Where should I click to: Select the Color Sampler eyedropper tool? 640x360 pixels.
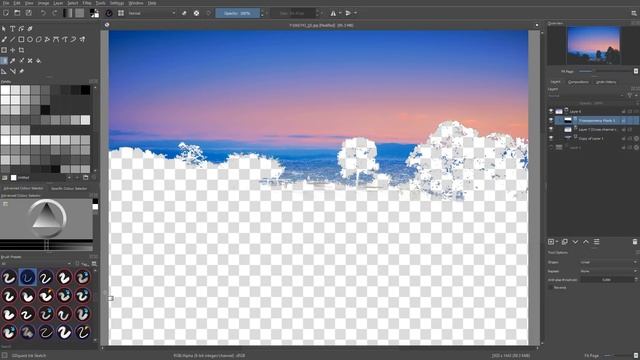click(x=12, y=60)
